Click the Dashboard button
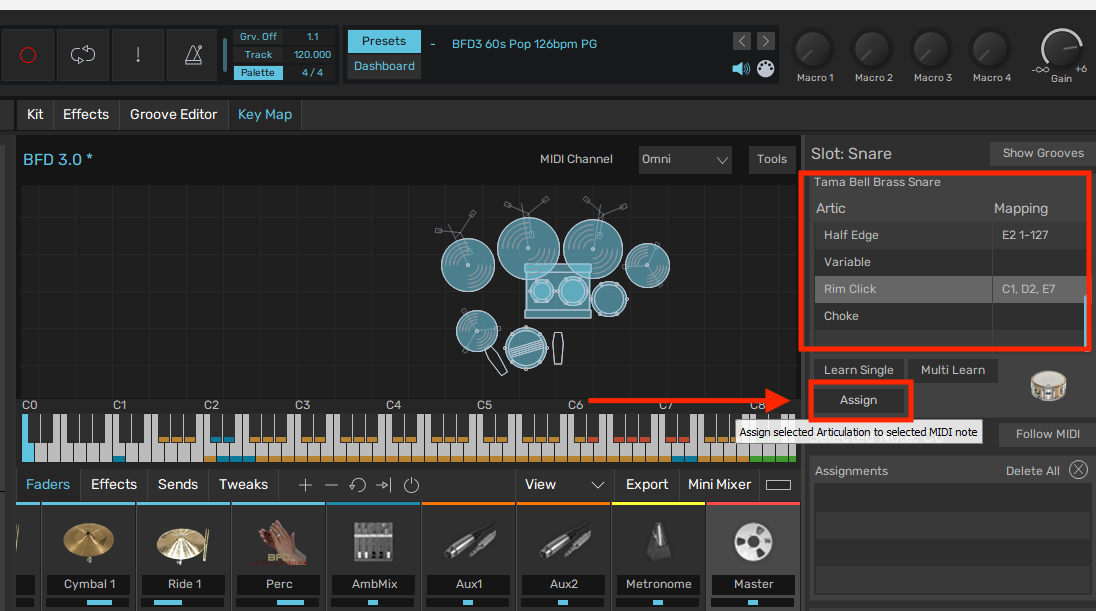 (384, 66)
